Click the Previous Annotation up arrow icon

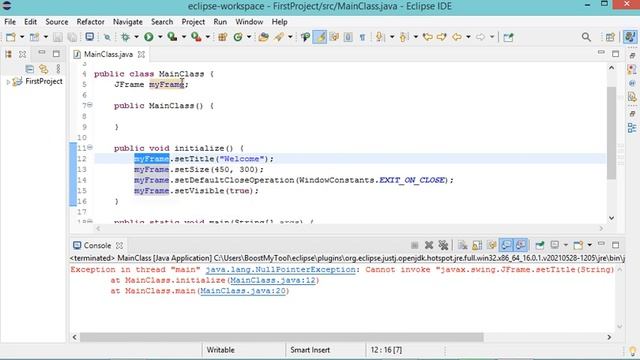[404, 37]
